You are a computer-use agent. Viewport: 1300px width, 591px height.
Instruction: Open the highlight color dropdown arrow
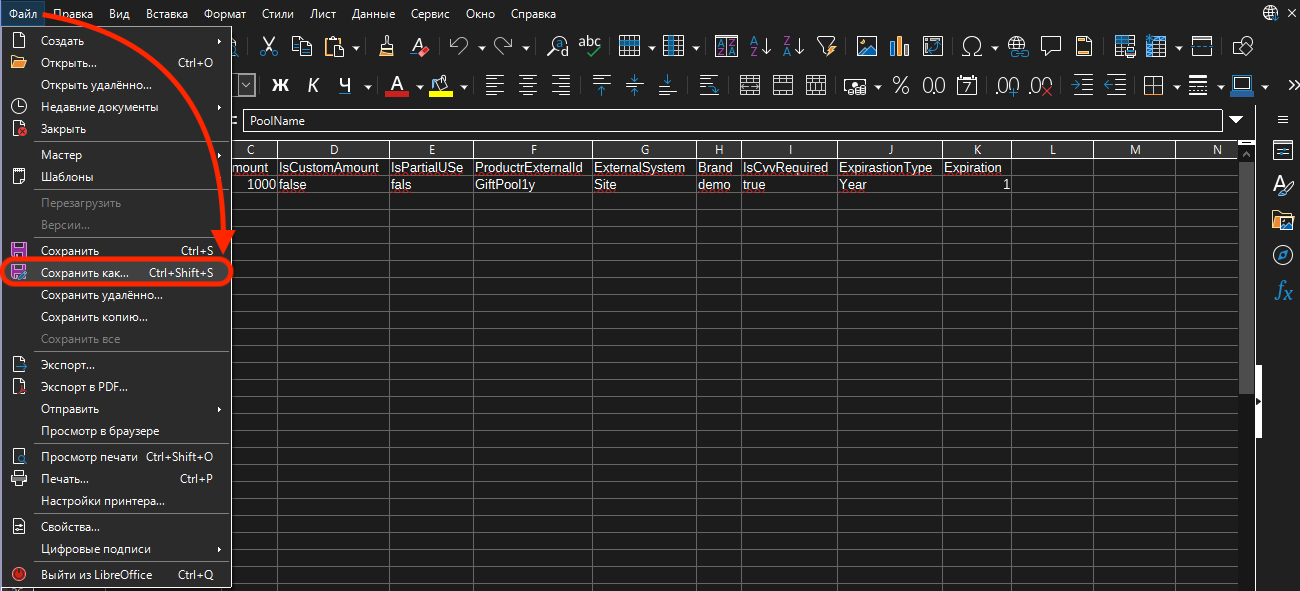point(463,87)
